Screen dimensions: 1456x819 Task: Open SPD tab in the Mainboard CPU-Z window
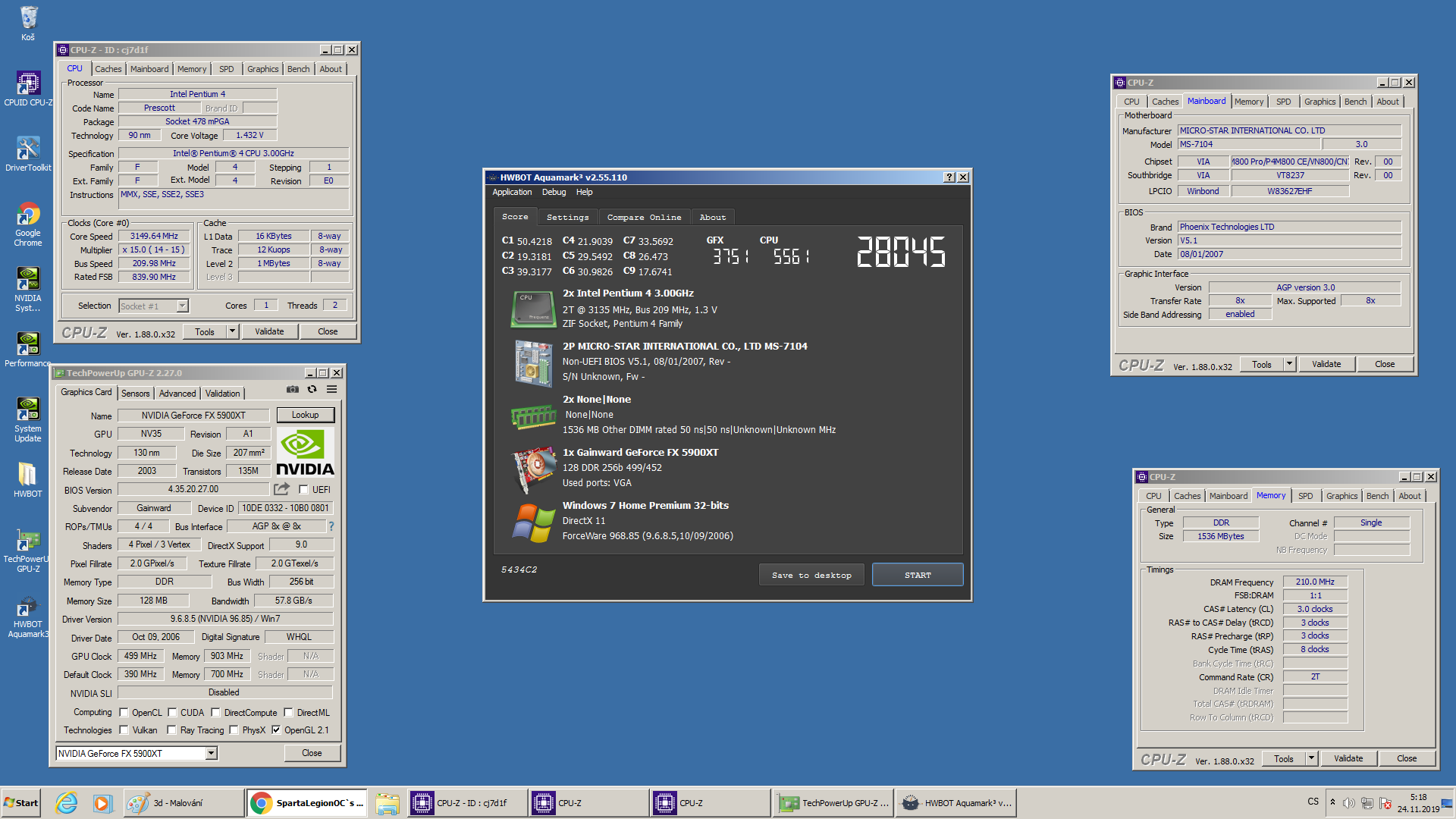point(1283,102)
